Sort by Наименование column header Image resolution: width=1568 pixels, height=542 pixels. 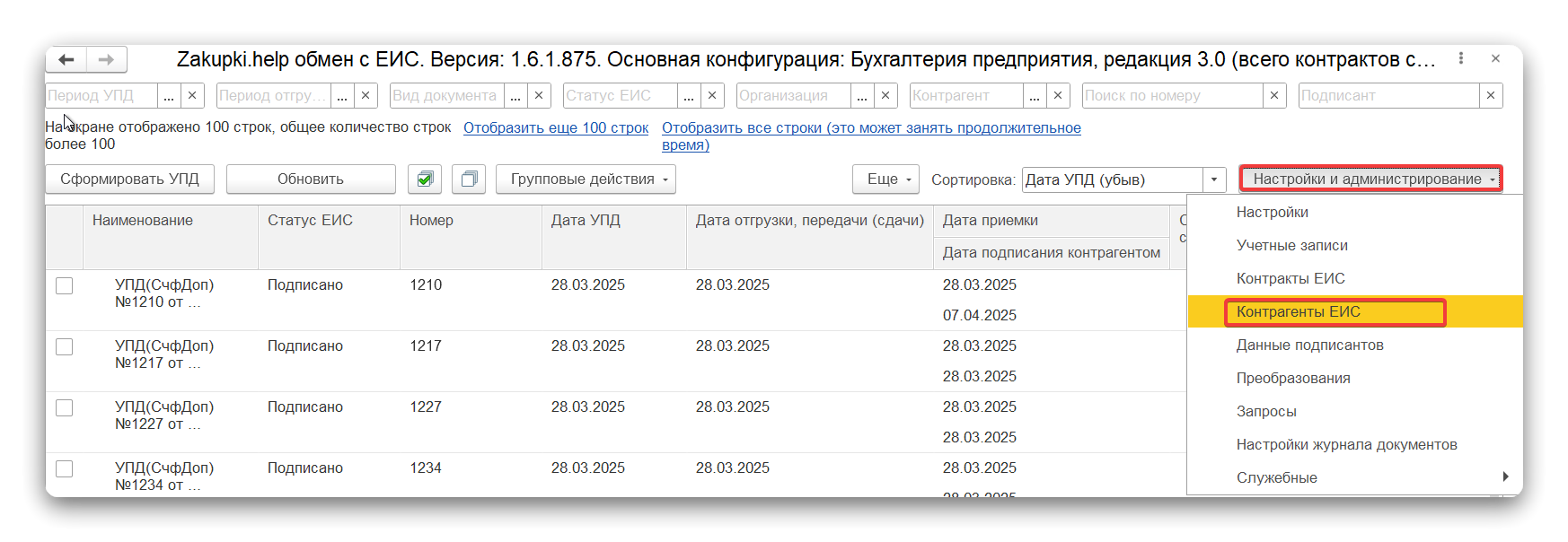tap(171, 237)
